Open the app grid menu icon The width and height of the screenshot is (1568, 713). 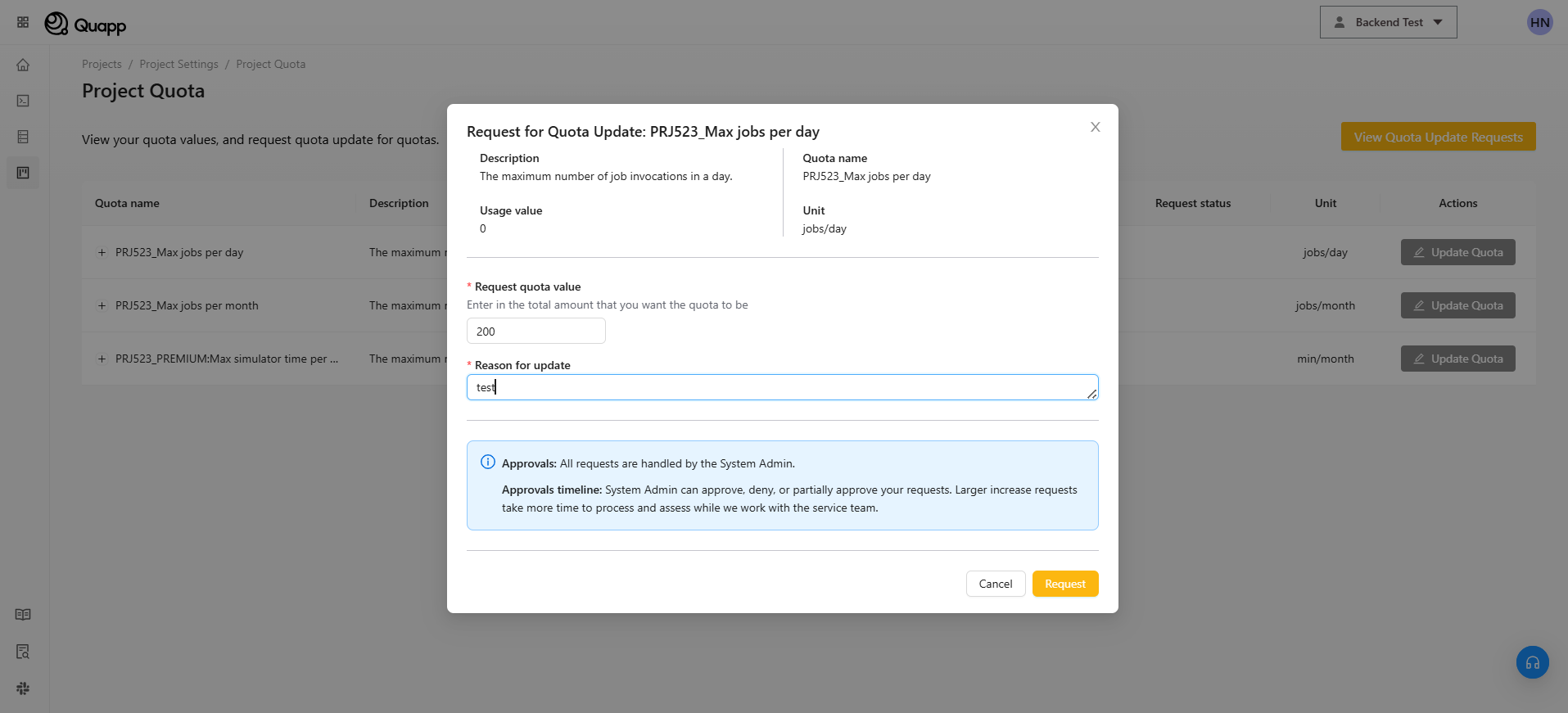click(23, 22)
